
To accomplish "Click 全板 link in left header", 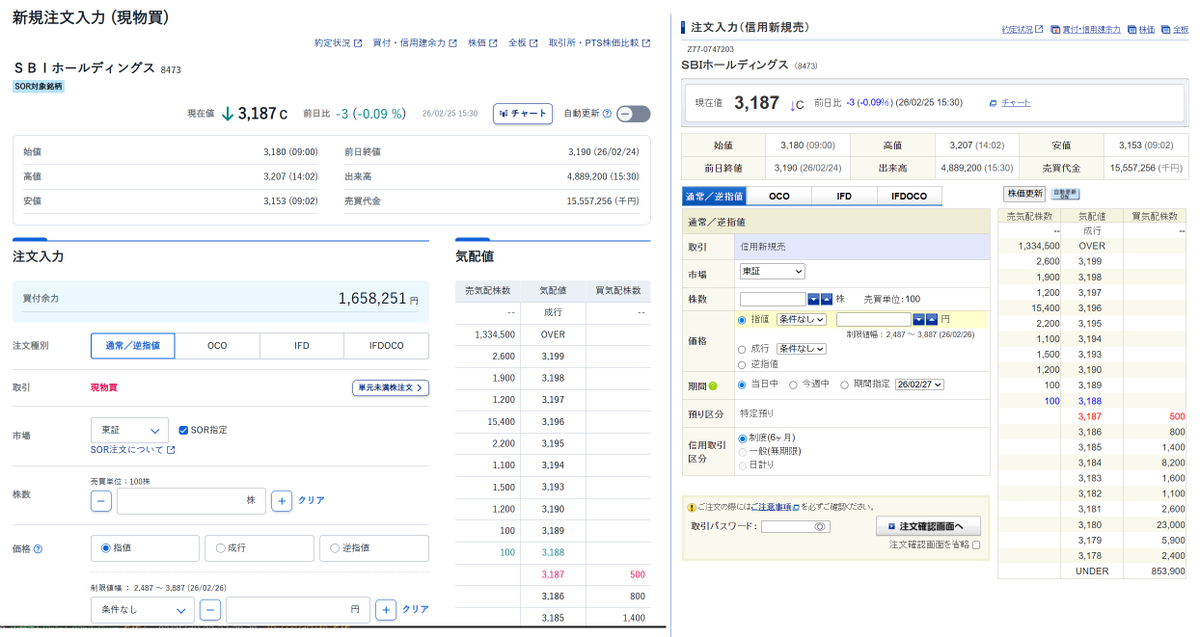I will [517, 43].
